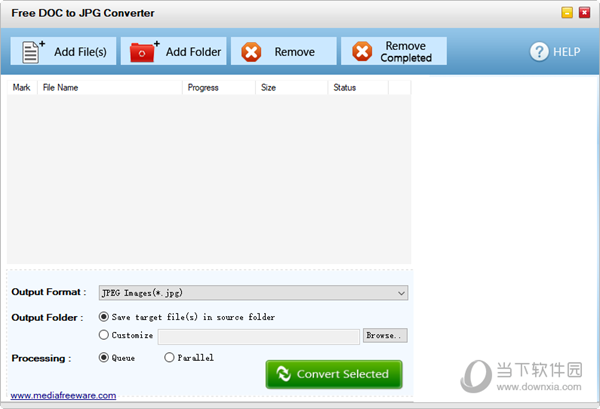Screen dimensions: 600x409
Task: Click the Browse.. button
Action: 385,336
